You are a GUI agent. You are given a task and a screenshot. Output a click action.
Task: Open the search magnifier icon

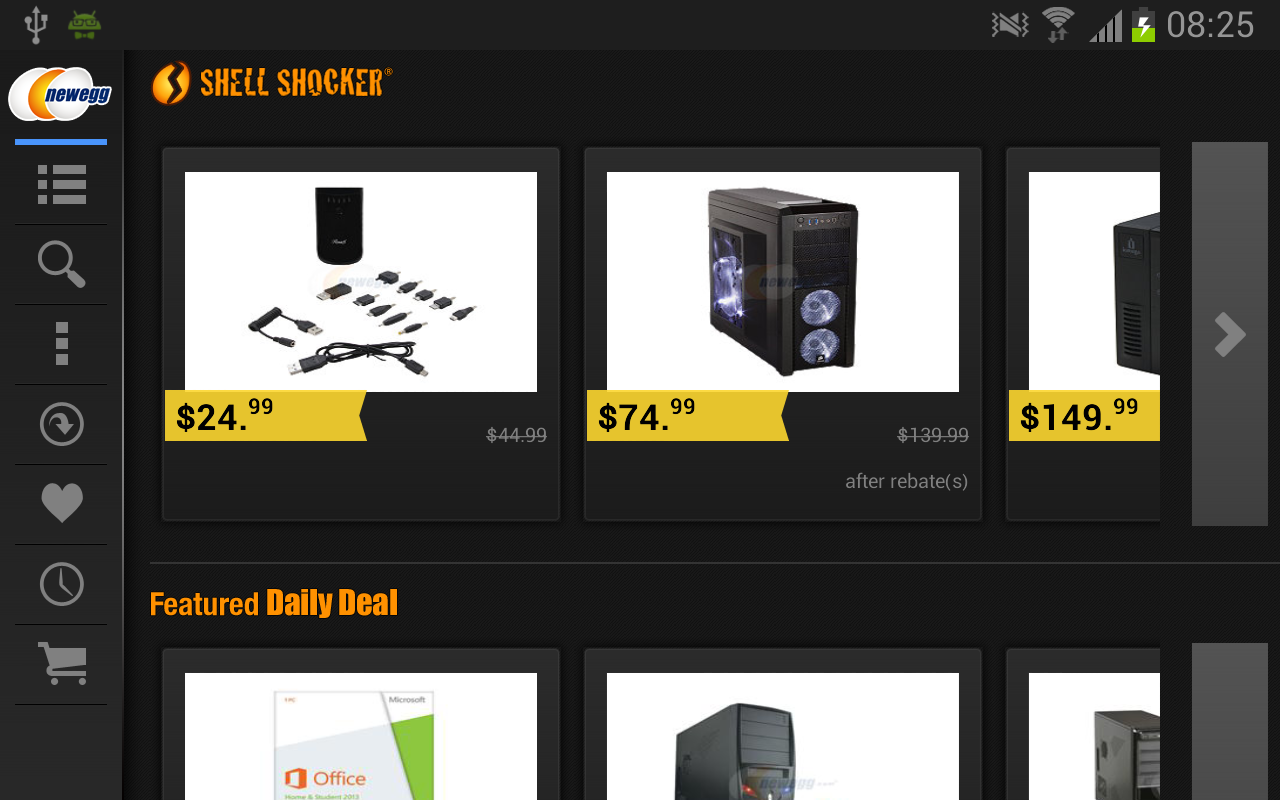click(61, 265)
